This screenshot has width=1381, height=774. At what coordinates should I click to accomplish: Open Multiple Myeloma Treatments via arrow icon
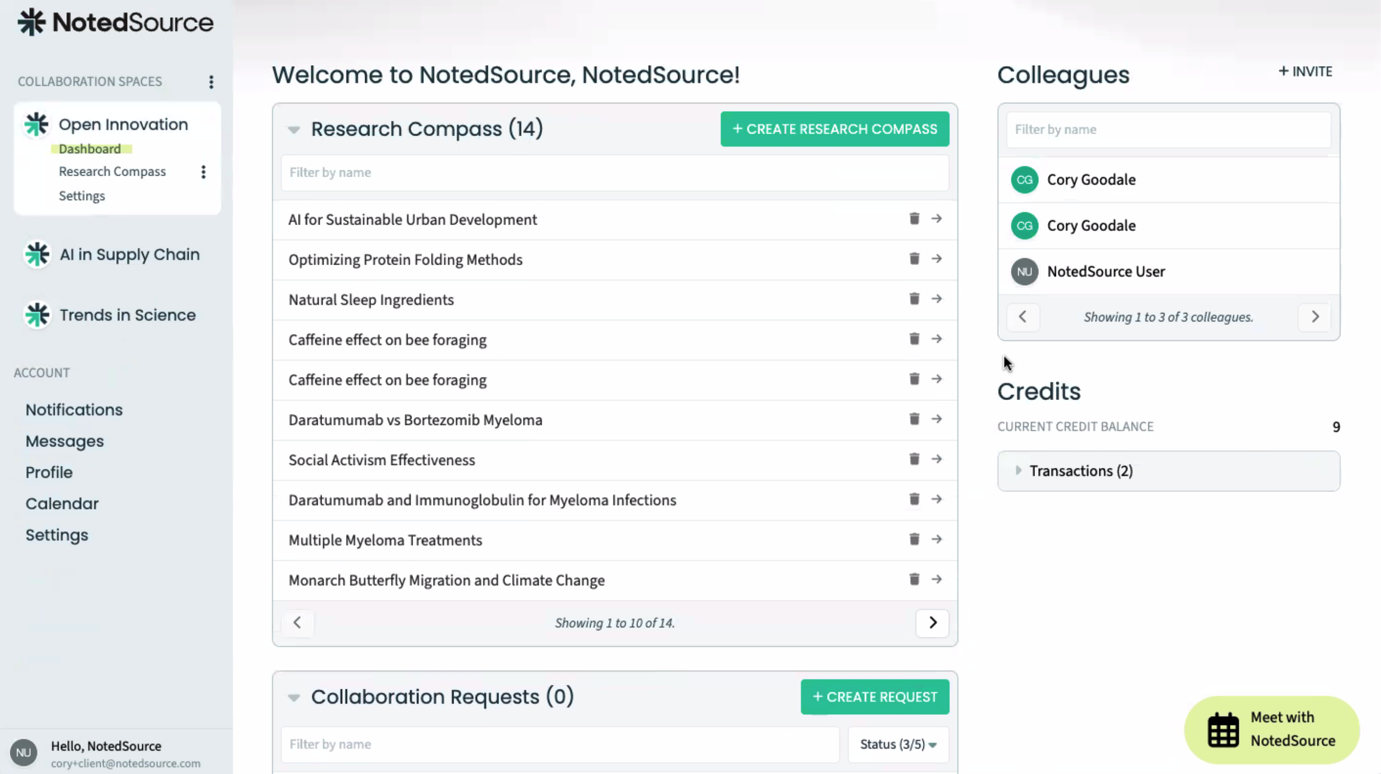point(937,539)
